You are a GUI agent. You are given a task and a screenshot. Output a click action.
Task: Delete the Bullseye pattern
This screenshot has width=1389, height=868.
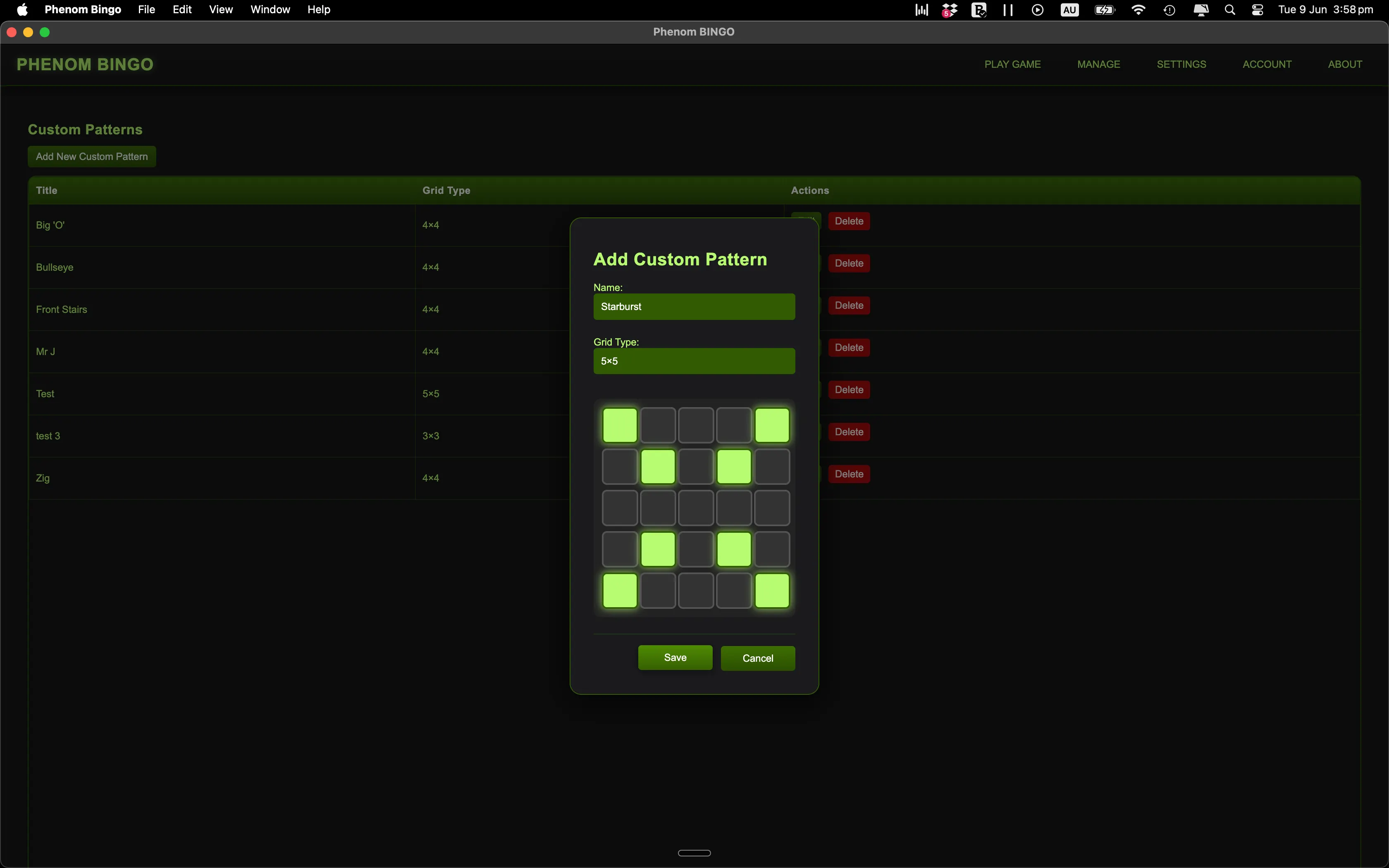click(x=849, y=264)
